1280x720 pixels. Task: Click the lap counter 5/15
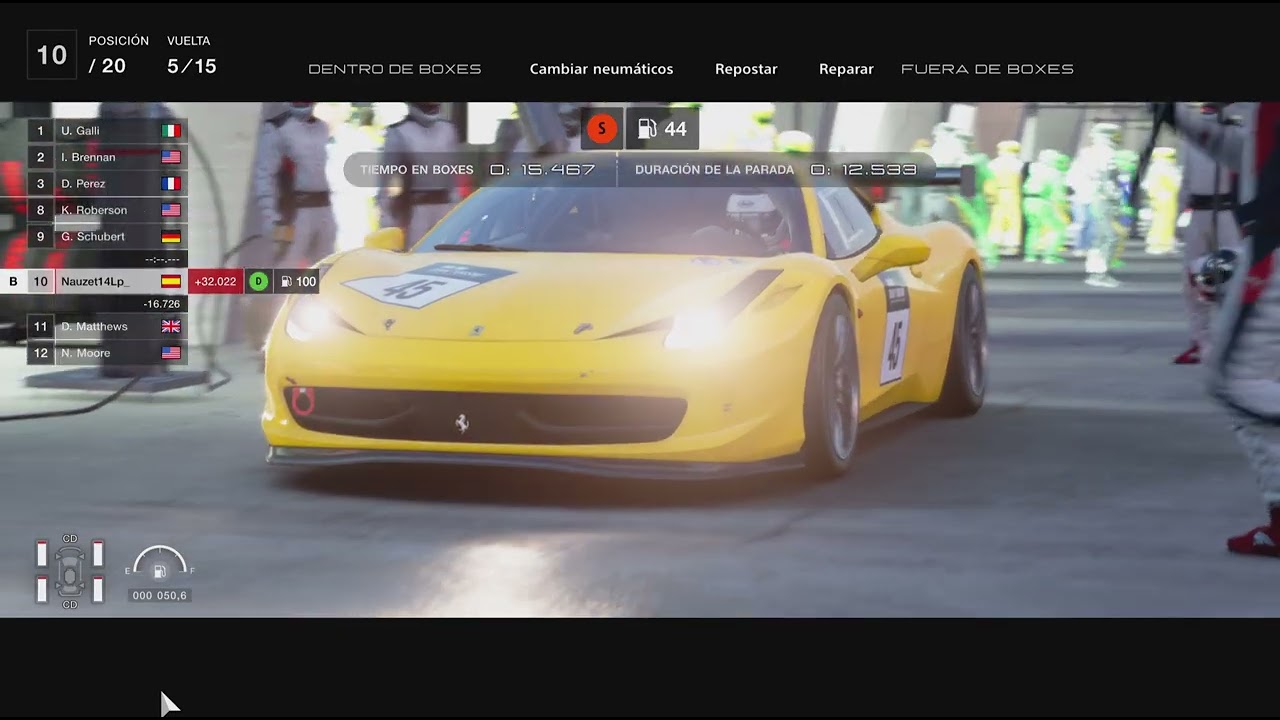point(192,67)
